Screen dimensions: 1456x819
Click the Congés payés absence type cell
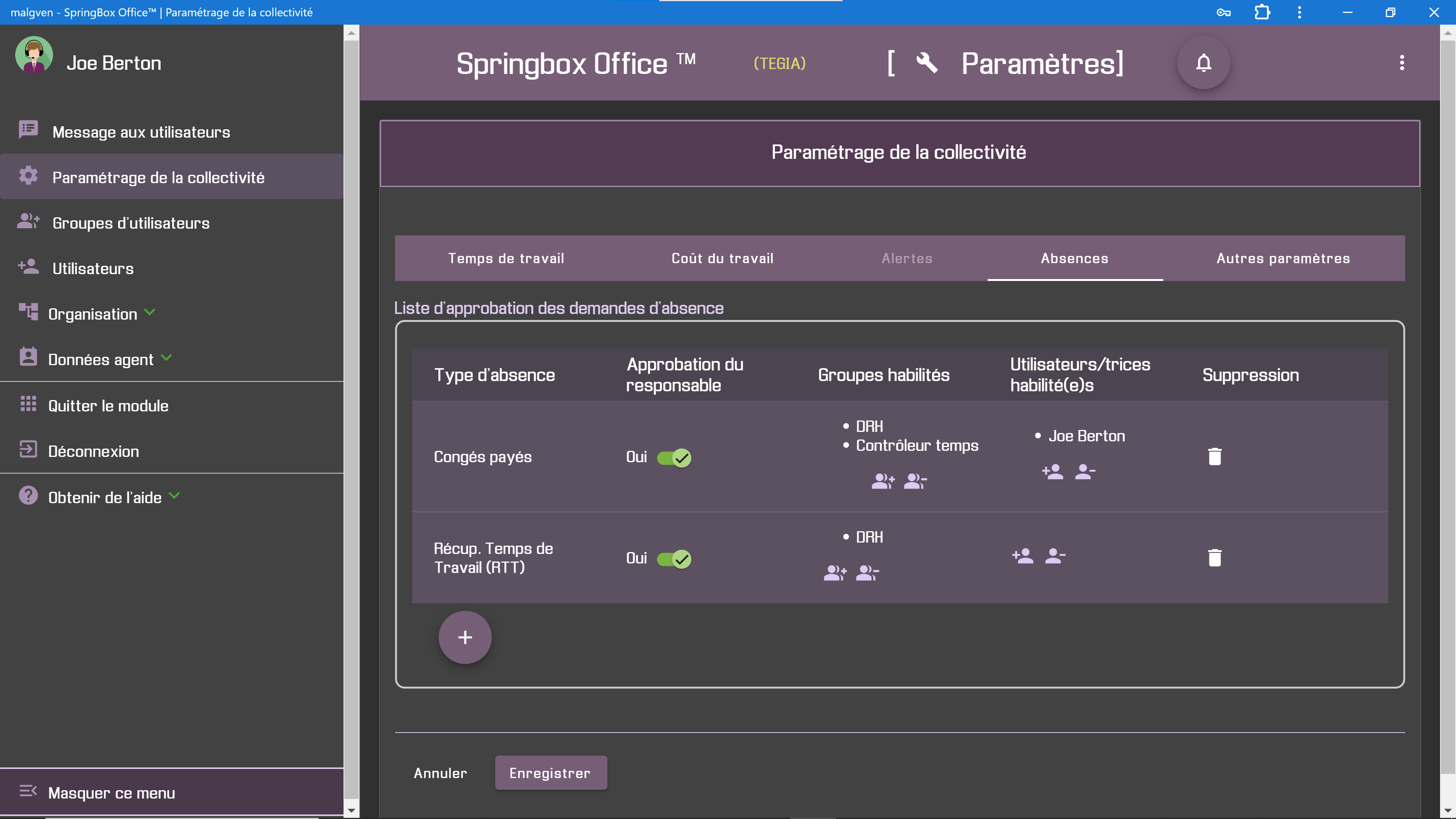pos(482,457)
